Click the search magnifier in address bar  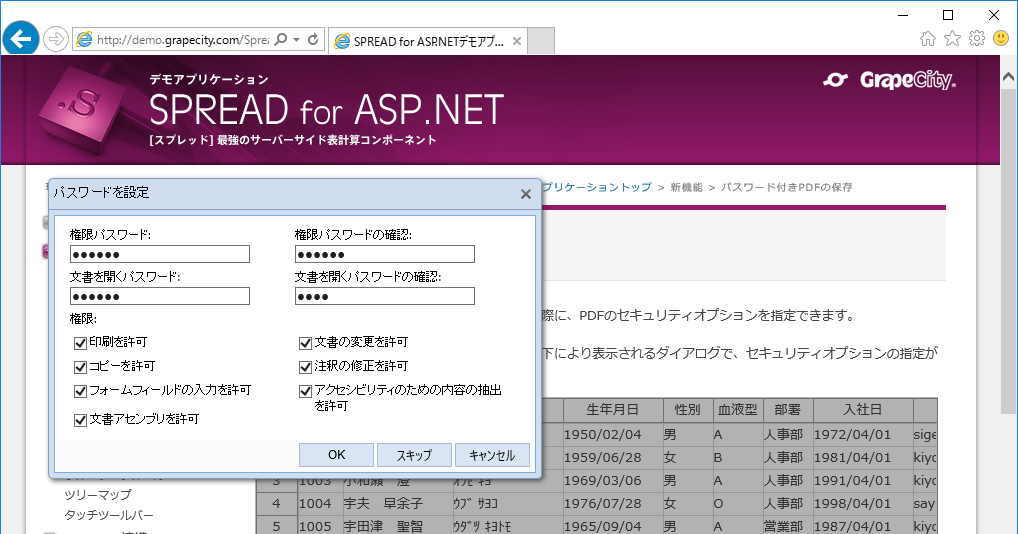pos(280,40)
